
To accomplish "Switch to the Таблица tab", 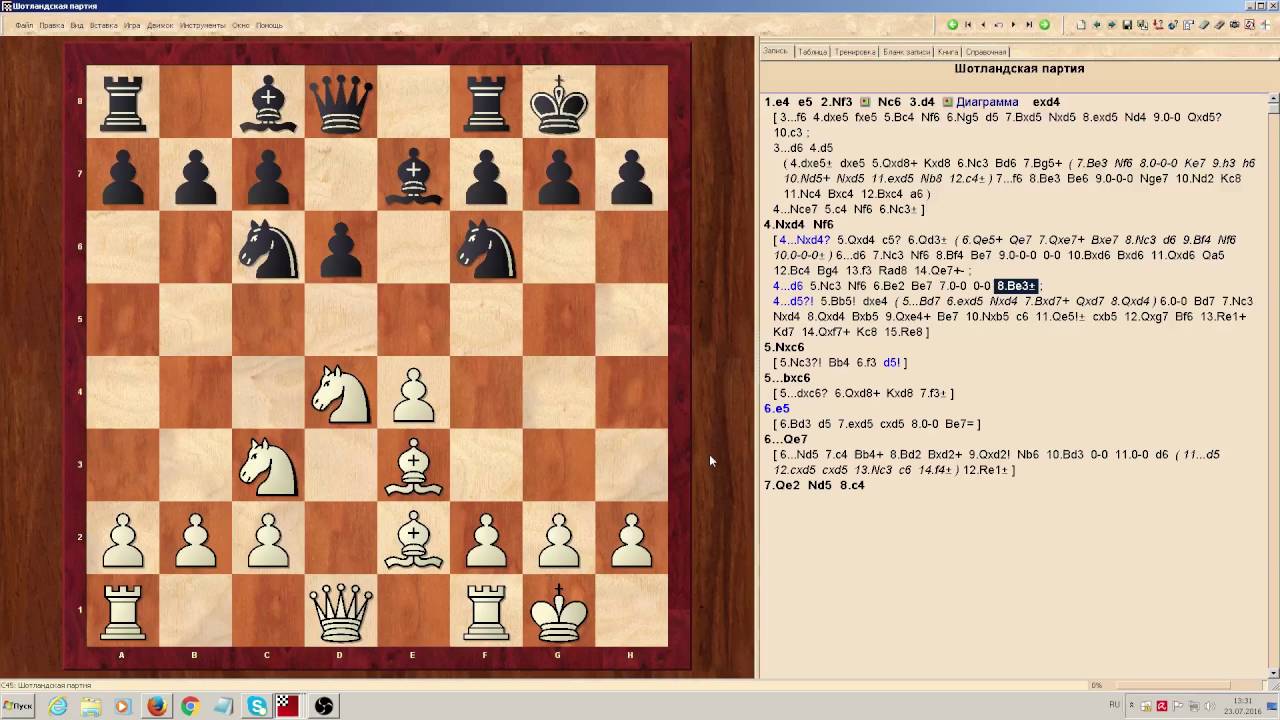I will pos(812,52).
